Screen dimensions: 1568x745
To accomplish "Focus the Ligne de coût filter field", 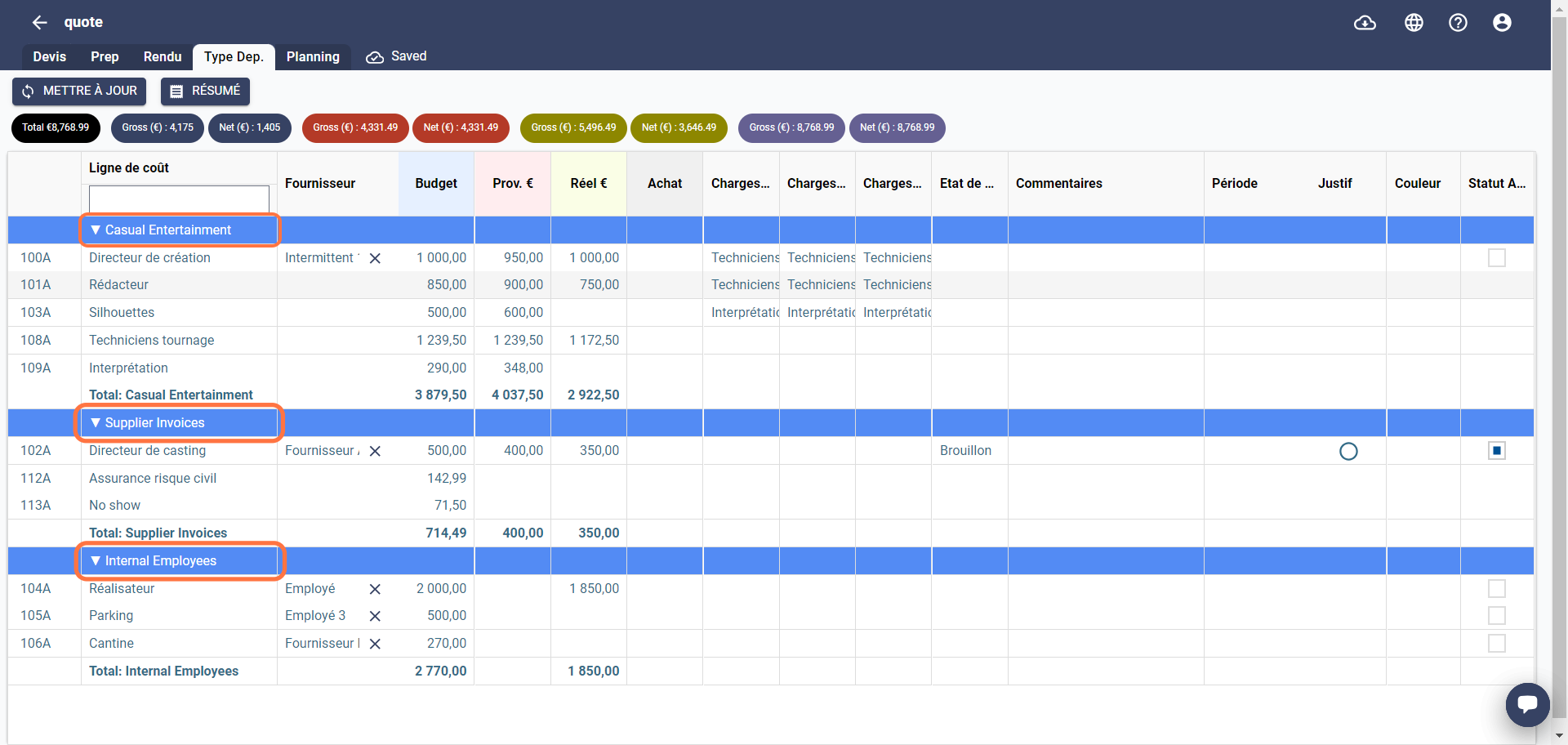I will click(x=179, y=199).
